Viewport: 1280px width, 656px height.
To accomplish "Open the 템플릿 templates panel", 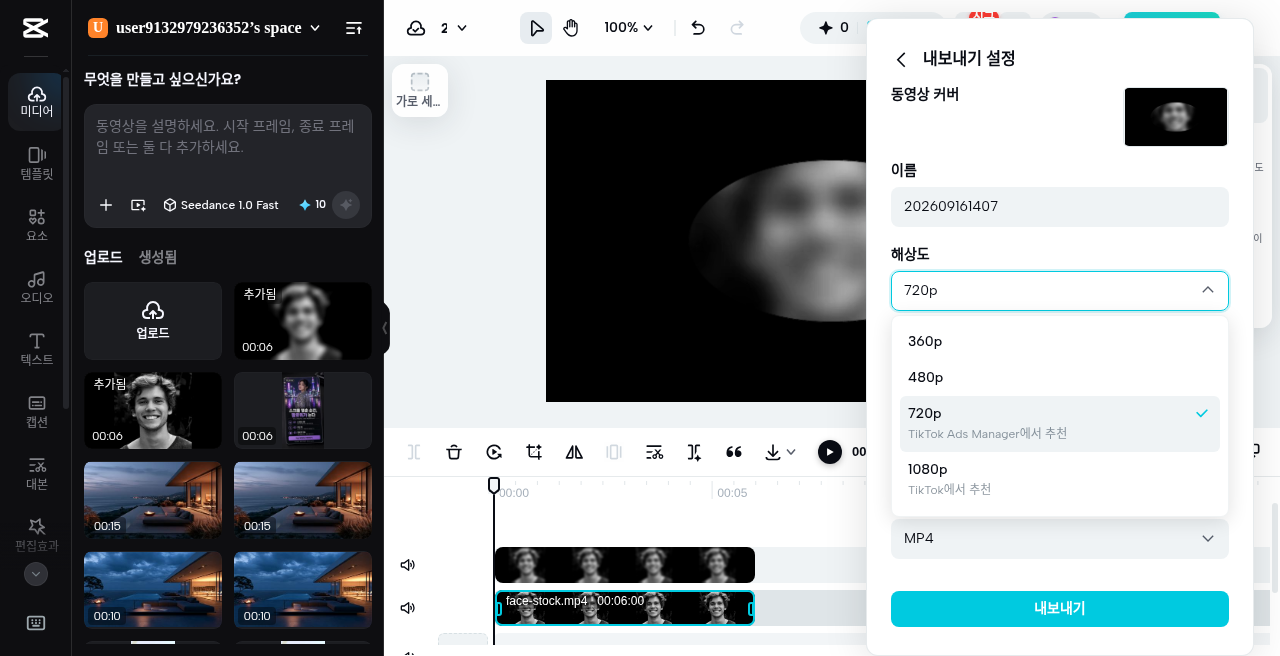I will [36, 164].
